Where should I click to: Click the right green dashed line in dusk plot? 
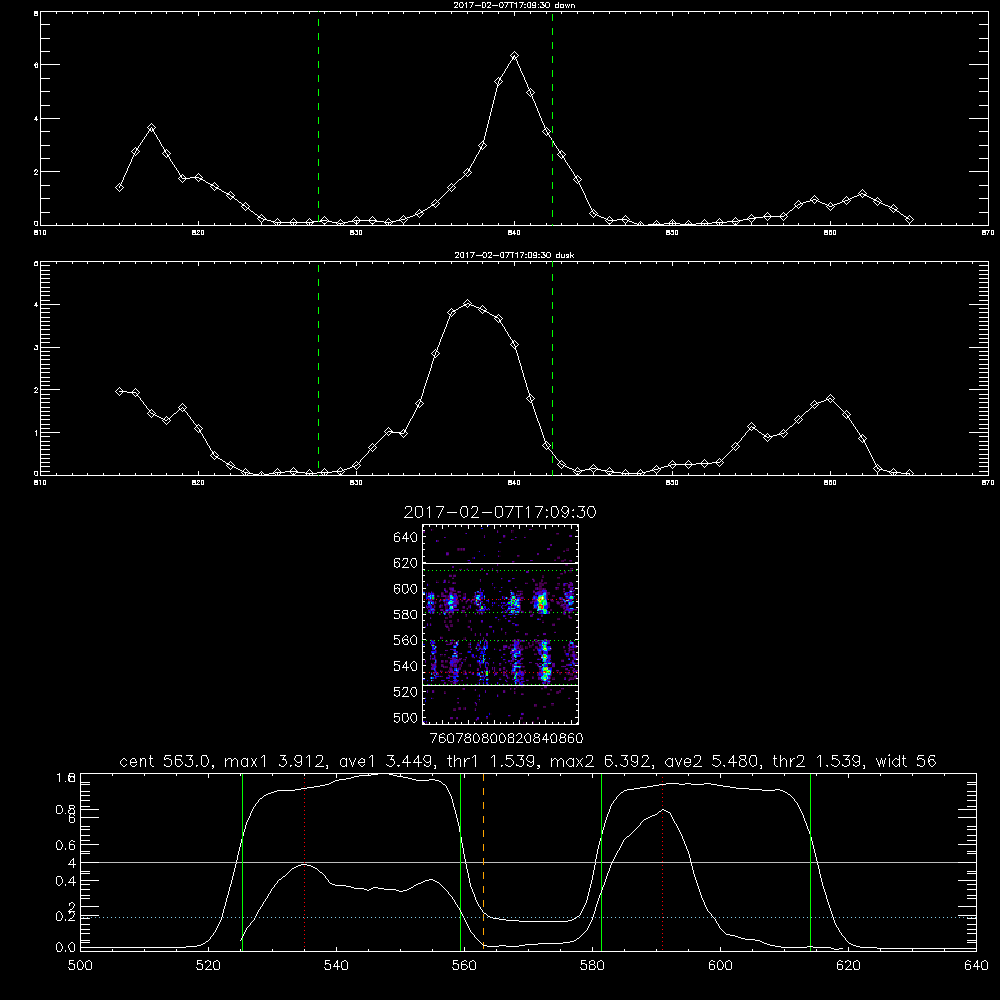552,369
